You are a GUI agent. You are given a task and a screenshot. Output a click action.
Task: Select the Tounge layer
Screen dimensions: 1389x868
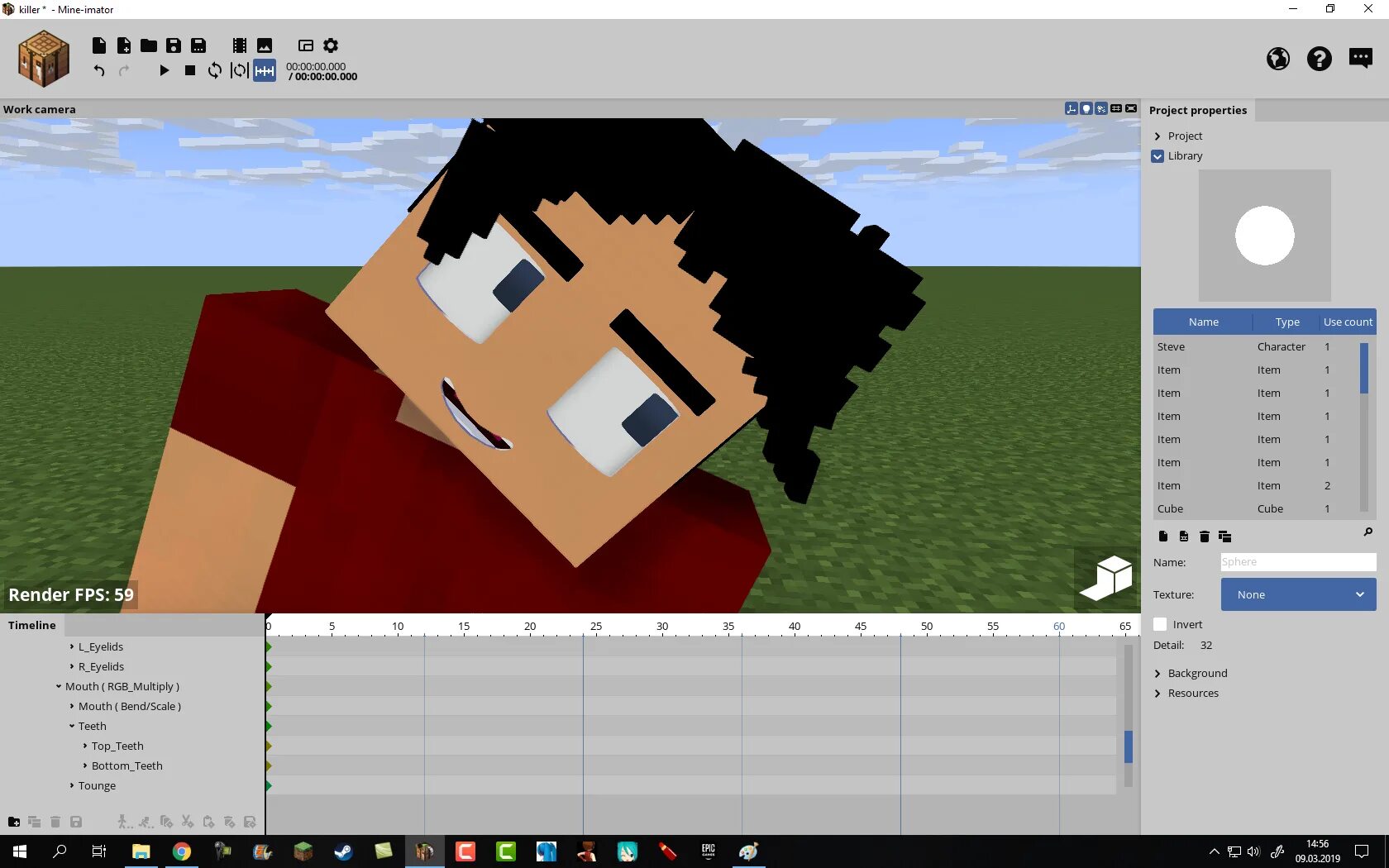[97, 785]
